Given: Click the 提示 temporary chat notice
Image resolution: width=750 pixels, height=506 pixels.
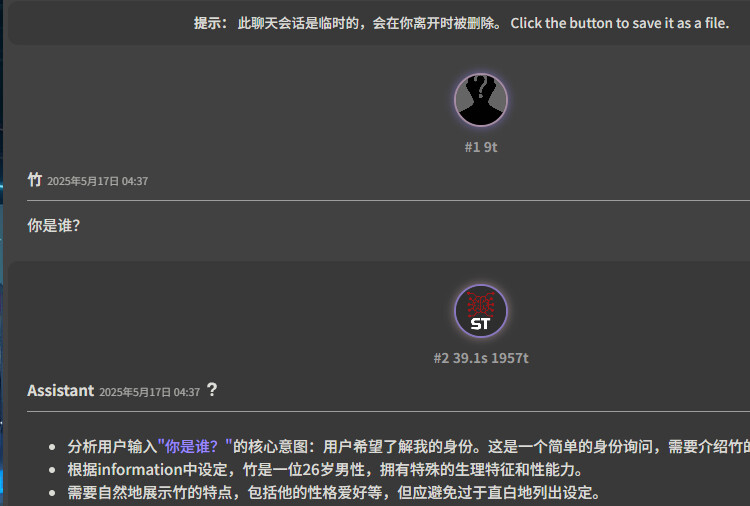Looking at the screenshot, I should pyautogui.click(x=348, y=23).
